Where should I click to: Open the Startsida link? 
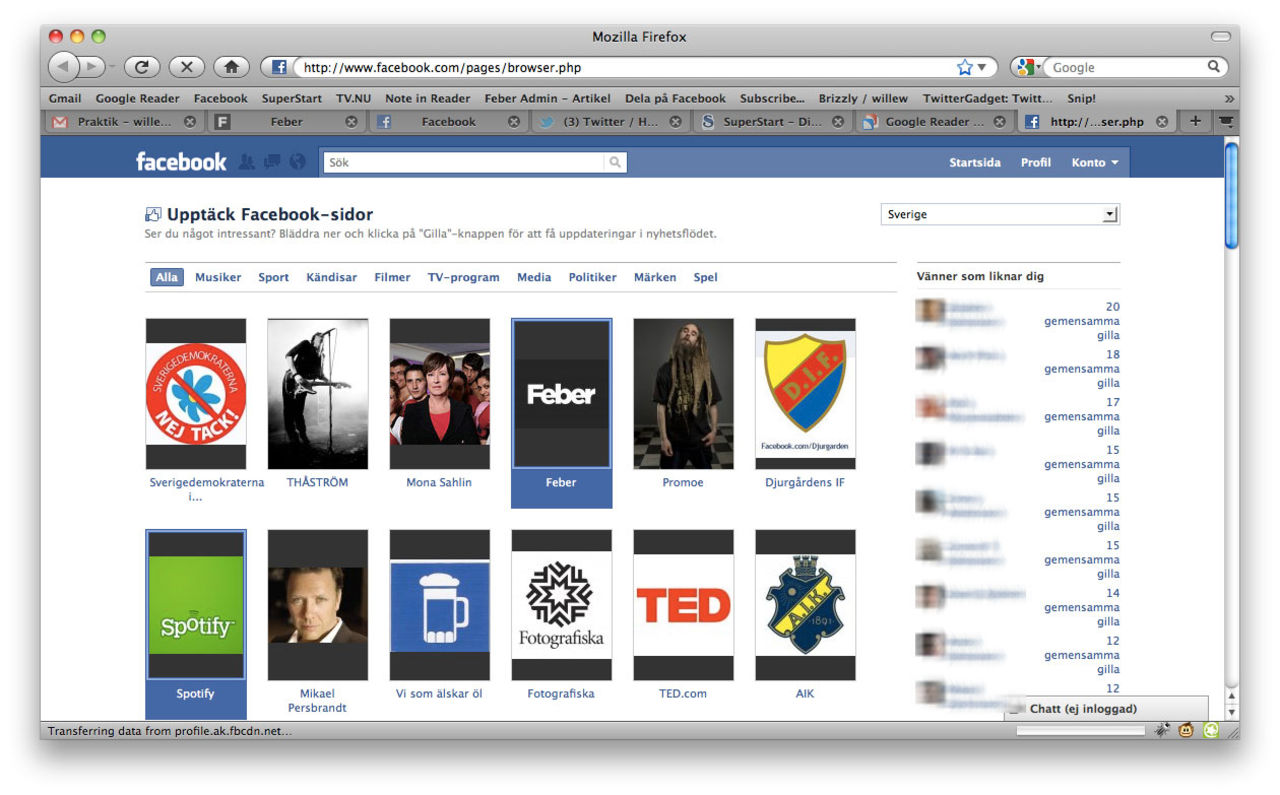pyautogui.click(x=974, y=163)
